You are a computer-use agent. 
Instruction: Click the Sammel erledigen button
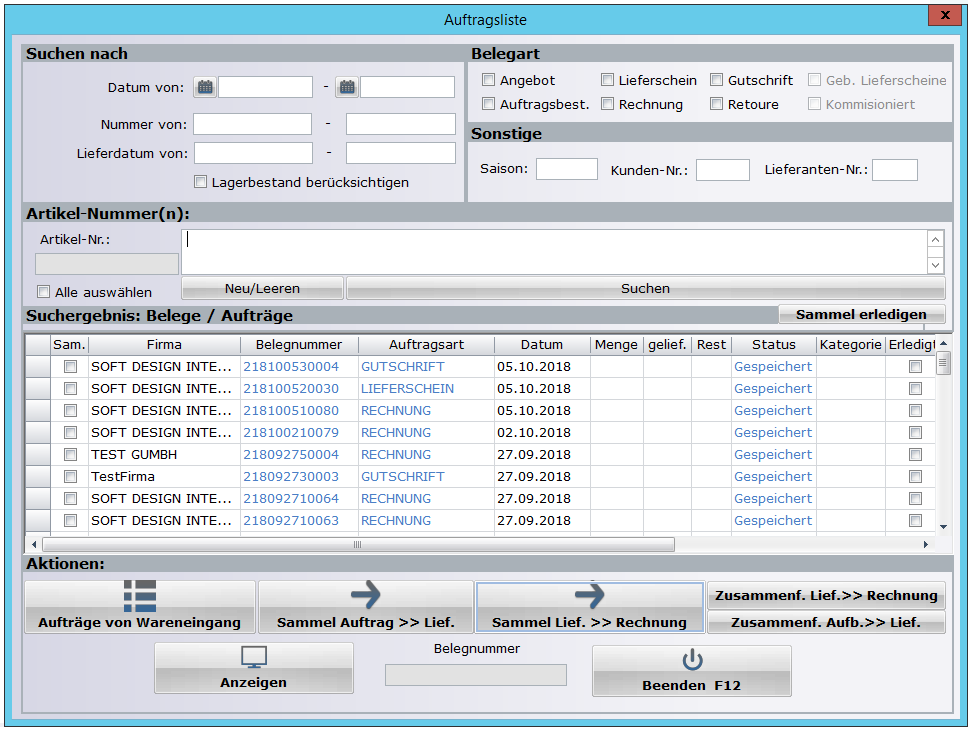(861, 314)
